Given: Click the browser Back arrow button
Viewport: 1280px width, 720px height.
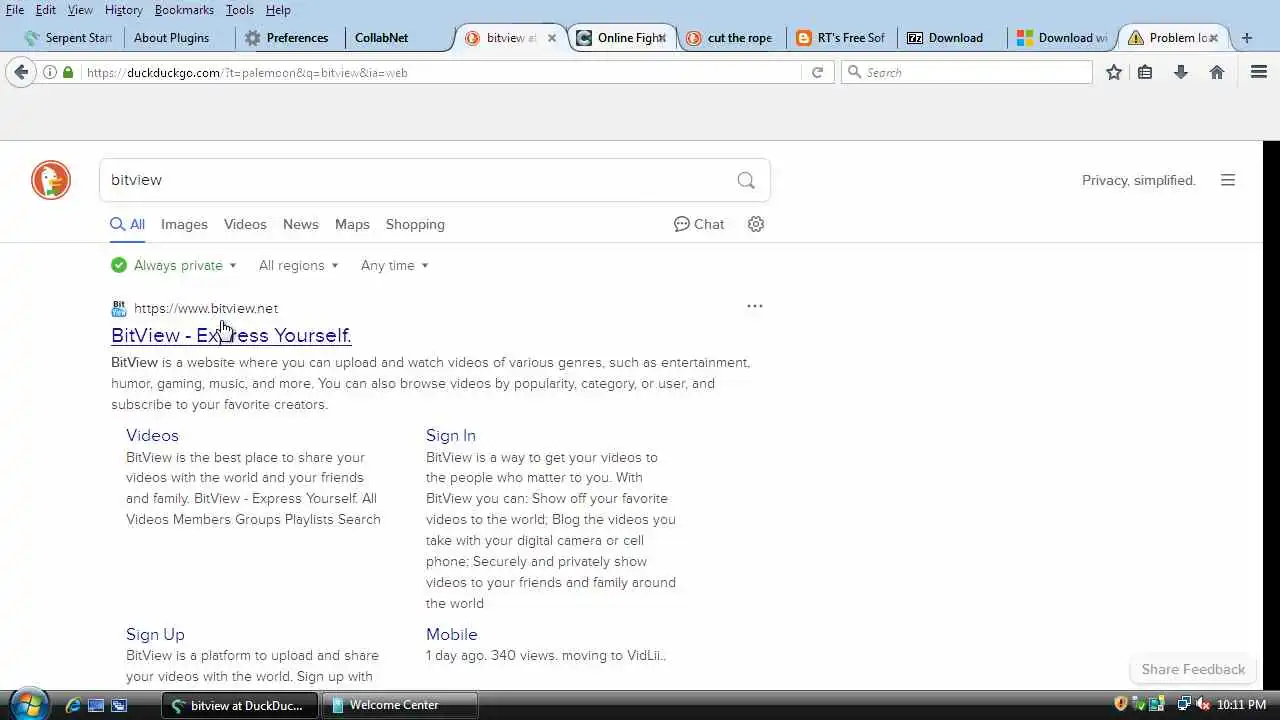Looking at the screenshot, I should click(20, 72).
